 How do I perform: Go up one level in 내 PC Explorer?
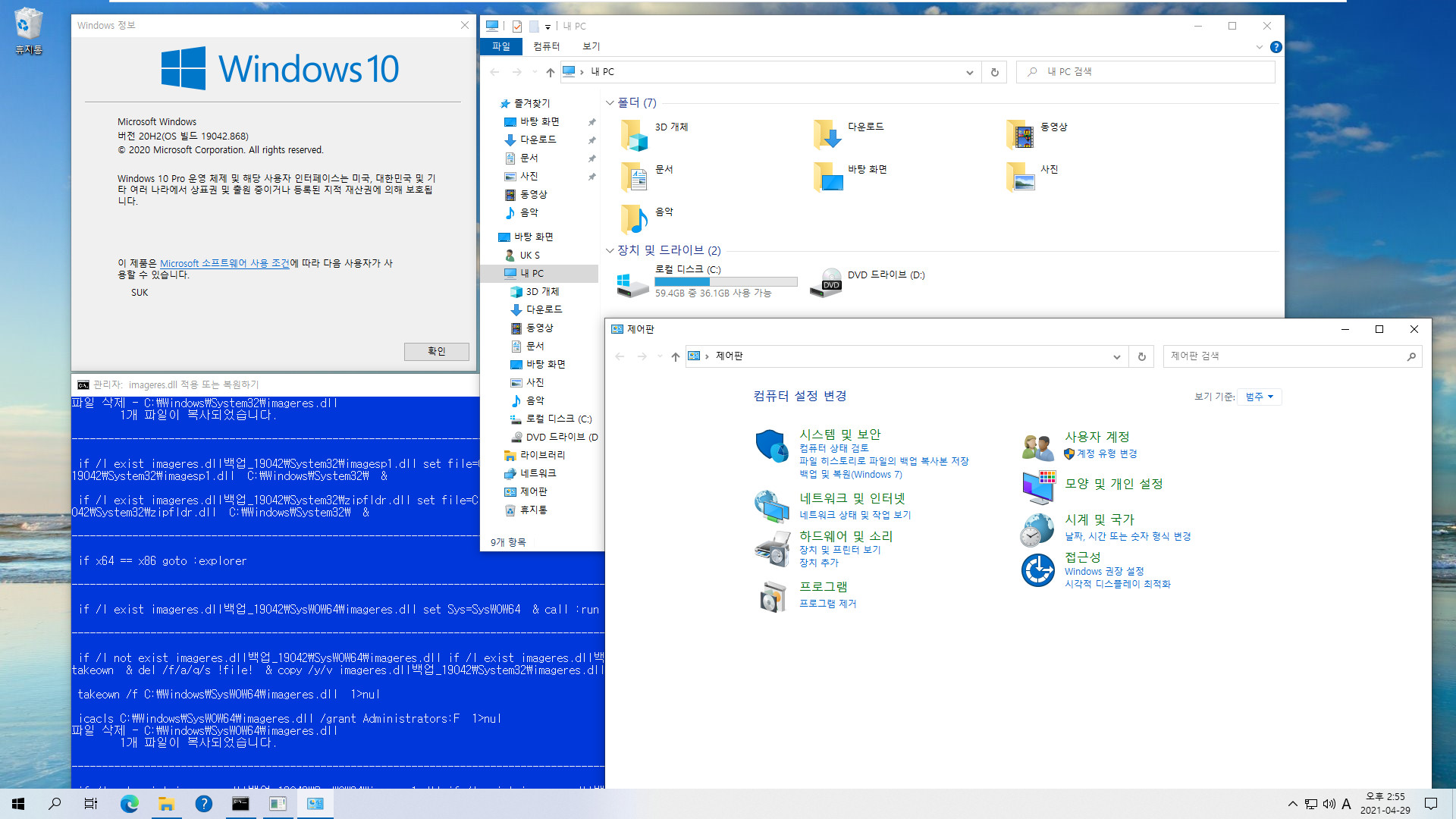point(550,72)
